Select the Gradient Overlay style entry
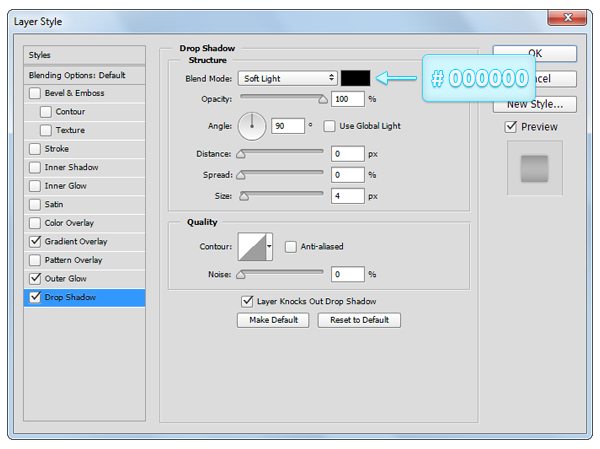 pyautogui.click(x=76, y=241)
